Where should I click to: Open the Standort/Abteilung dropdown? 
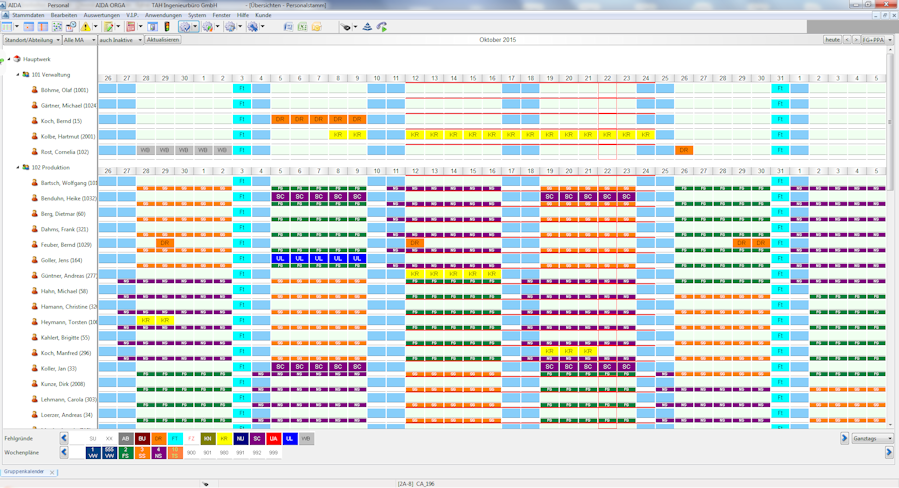click(x=31, y=40)
